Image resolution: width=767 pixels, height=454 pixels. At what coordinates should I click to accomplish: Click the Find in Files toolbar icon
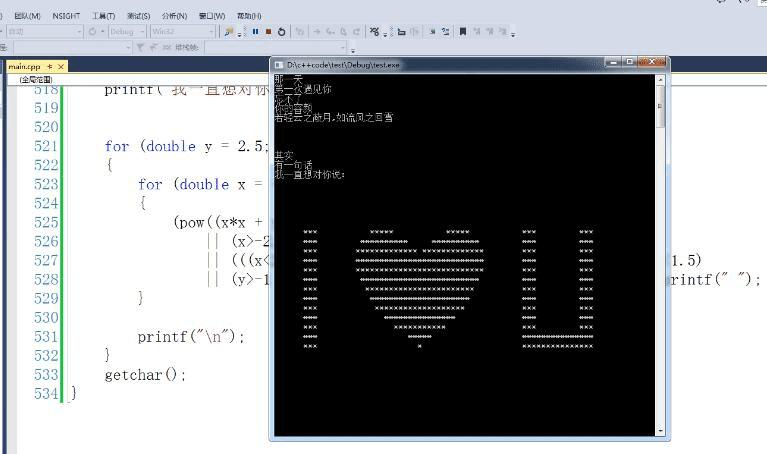228,32
